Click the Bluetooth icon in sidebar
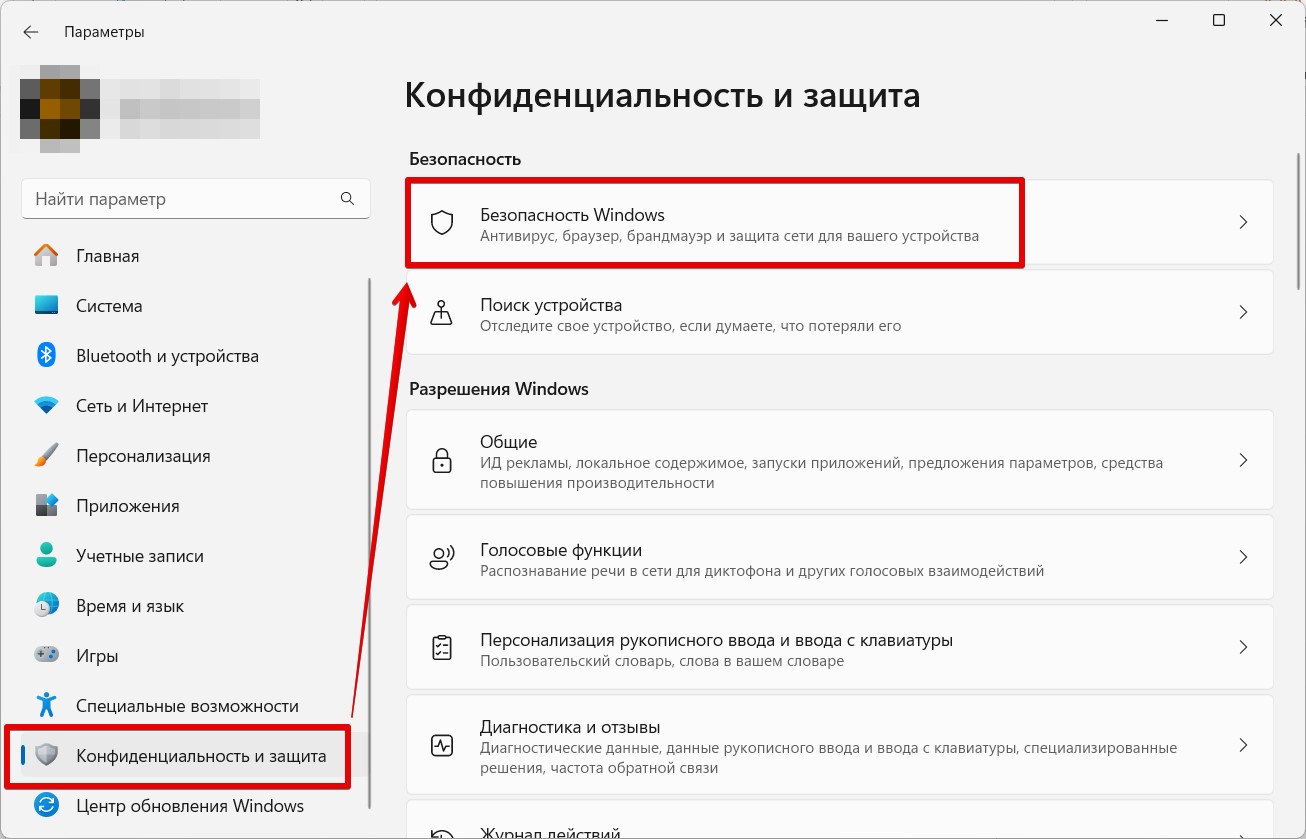 click(46, 355)
